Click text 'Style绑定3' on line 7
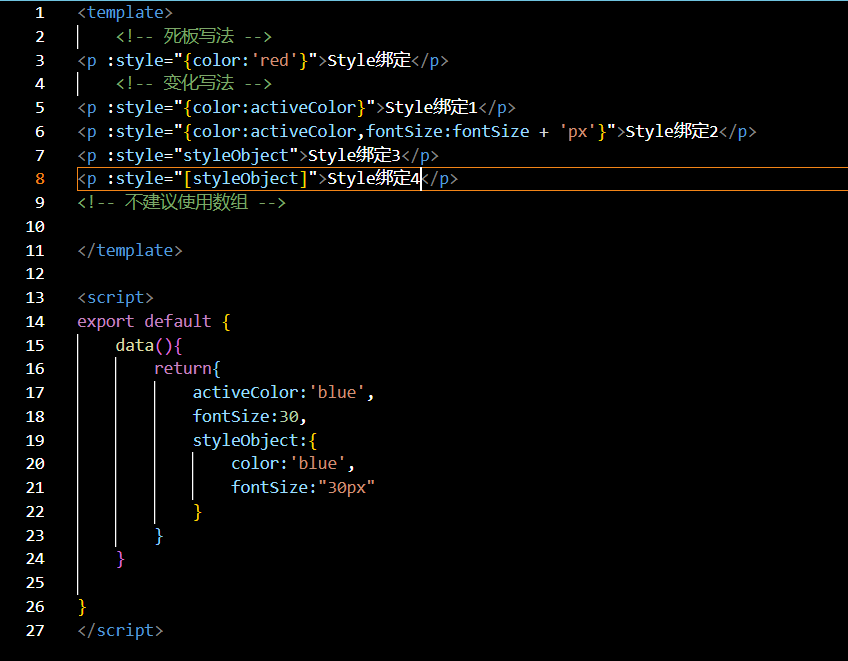 pos(354,156)
